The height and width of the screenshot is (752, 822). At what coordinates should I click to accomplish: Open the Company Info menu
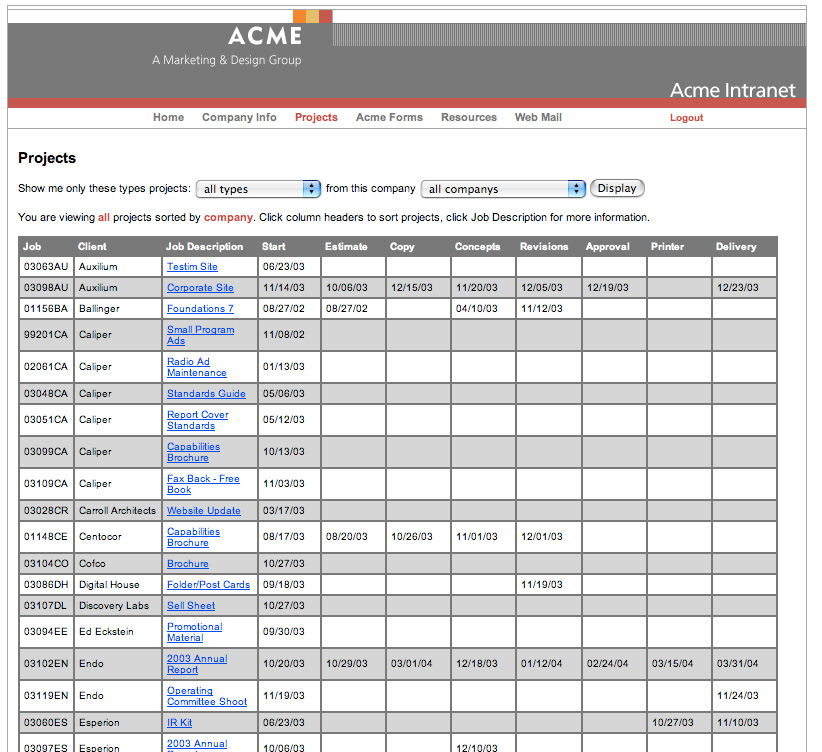coord(239,118)
